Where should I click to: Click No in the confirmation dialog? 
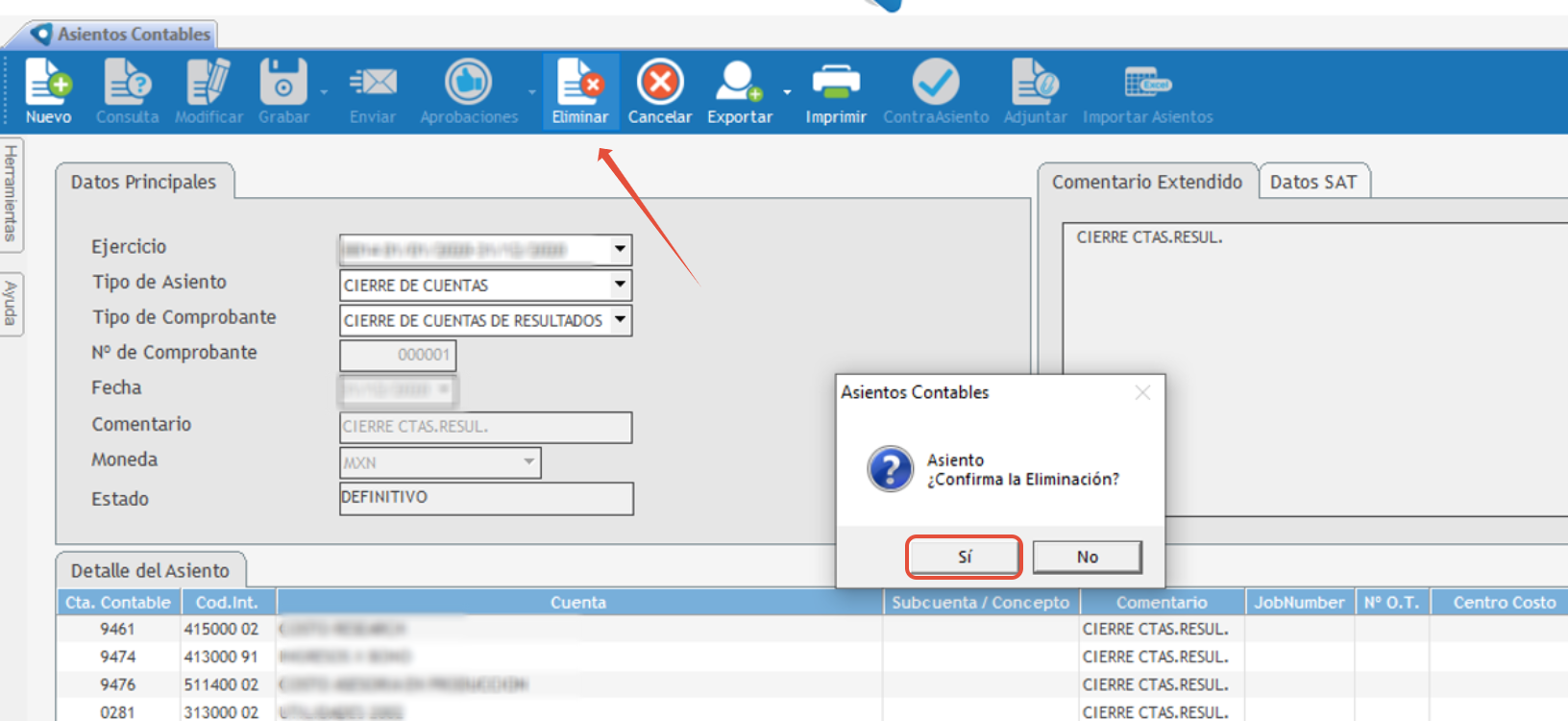pyautogui.click(x=1087, y=557)
